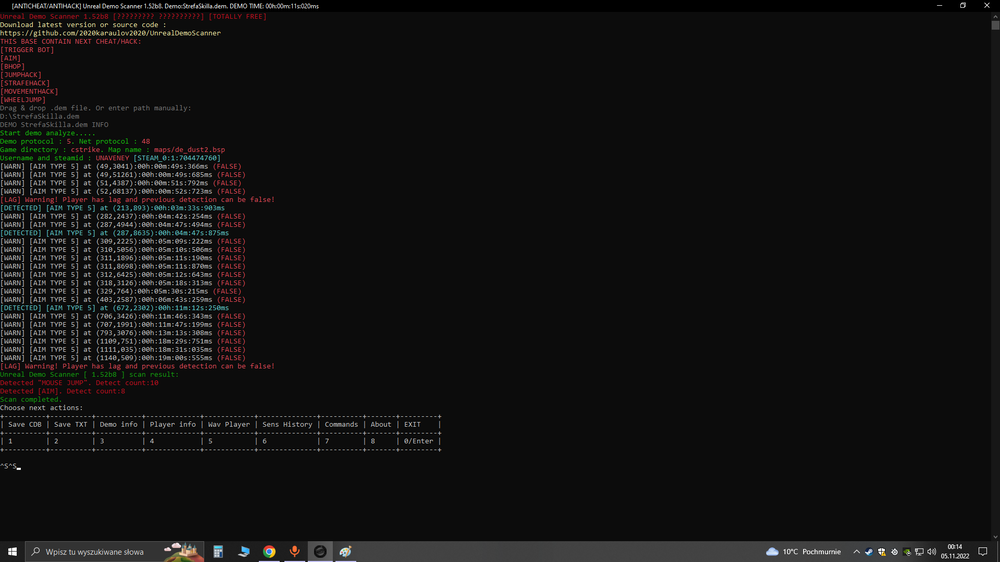Viewport: 1000px width, 562px height.
Task: Click the 'Wav Player' table cell
Action: pyautogui.click(x=229, y=424)
